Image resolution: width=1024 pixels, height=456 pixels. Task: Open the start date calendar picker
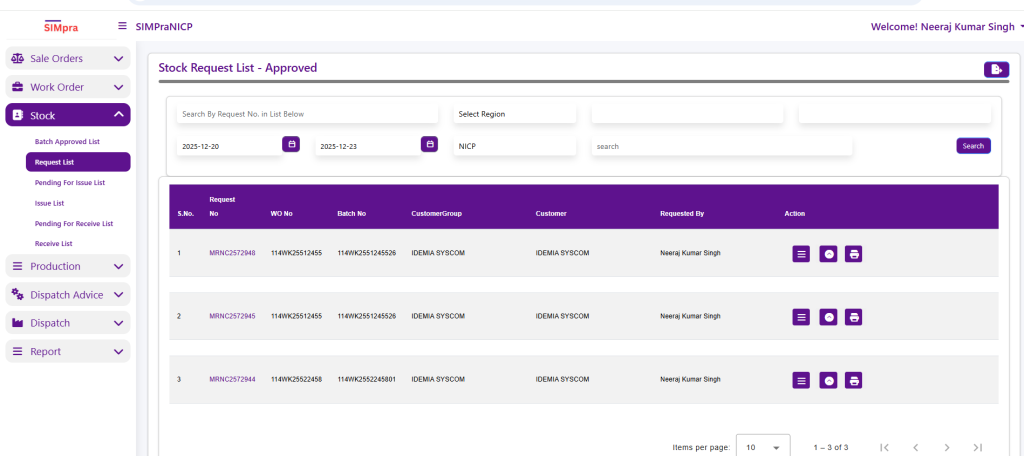[292, 145]
